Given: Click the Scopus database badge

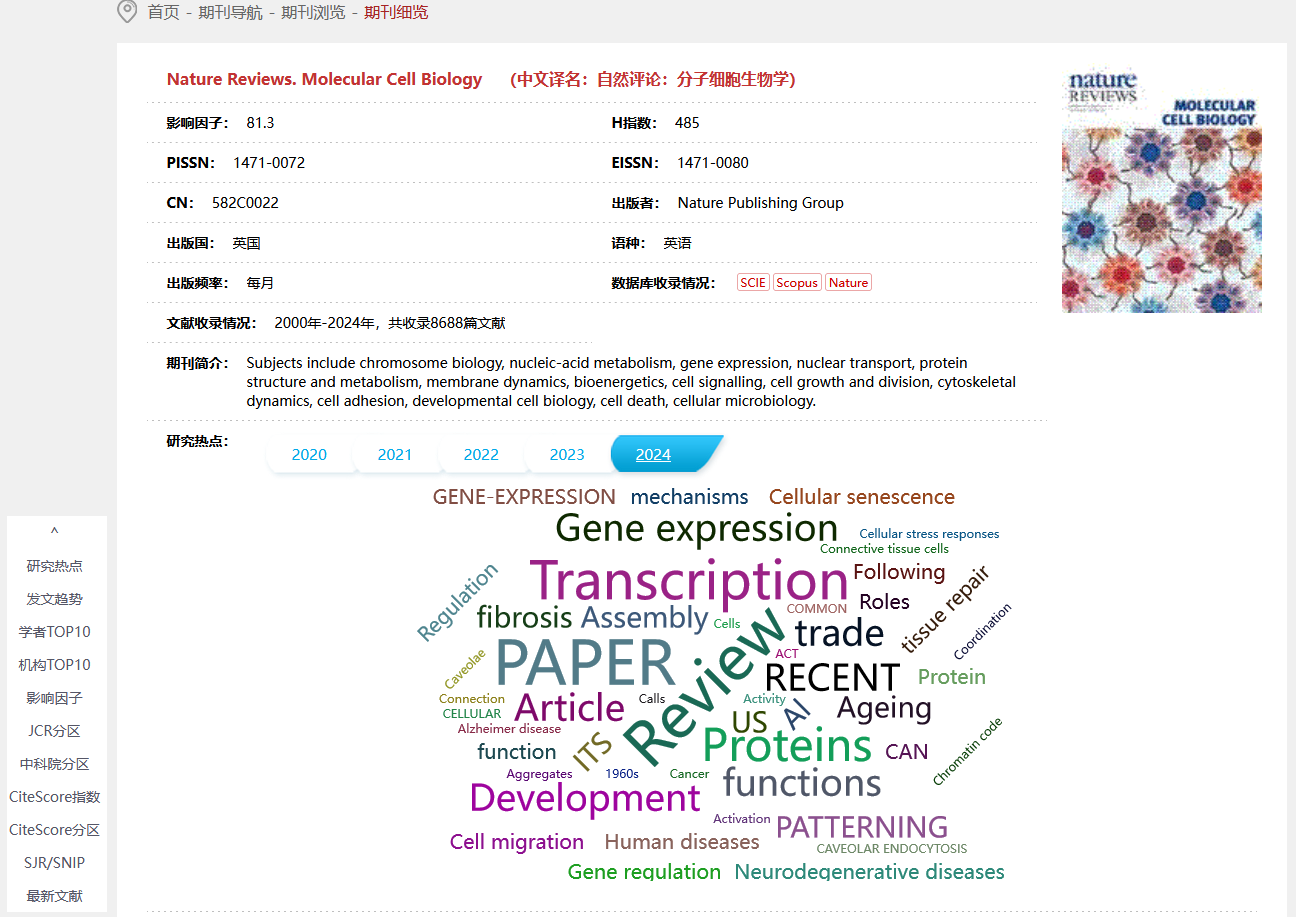Looking at the screenshot, I should tap(797, 283).
